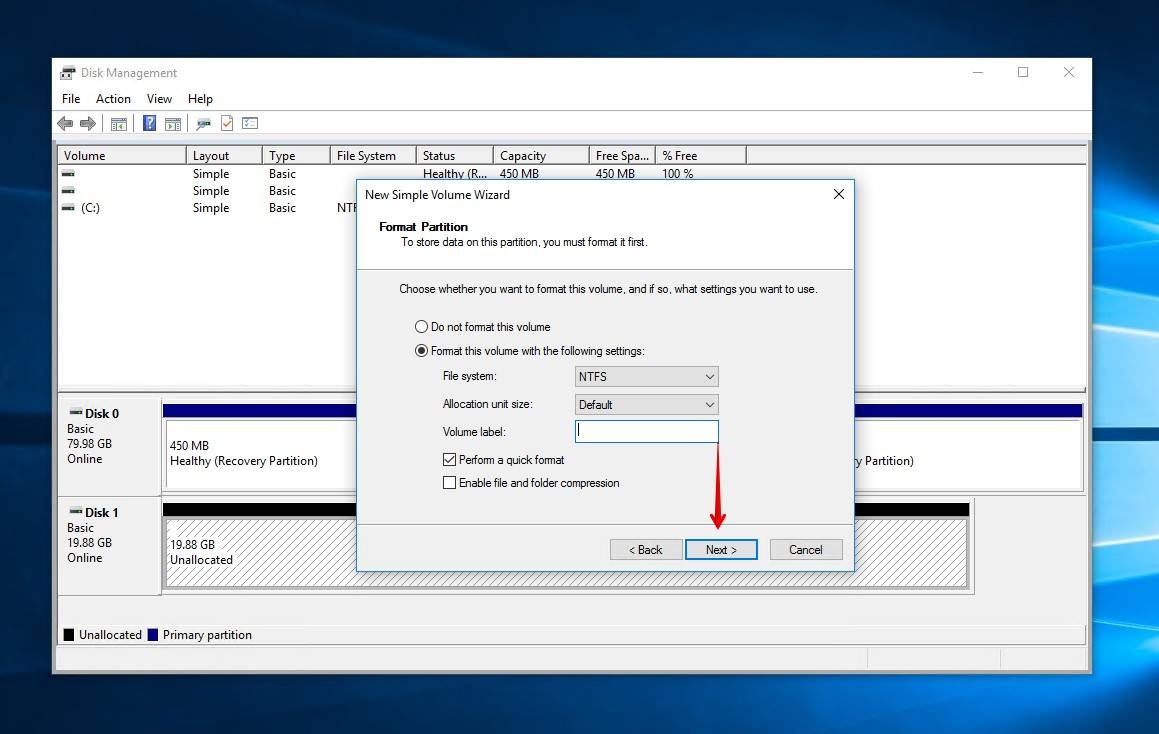
Task: Uncheck 'Perform a quick format' checkbox
Action: [449, 460]
